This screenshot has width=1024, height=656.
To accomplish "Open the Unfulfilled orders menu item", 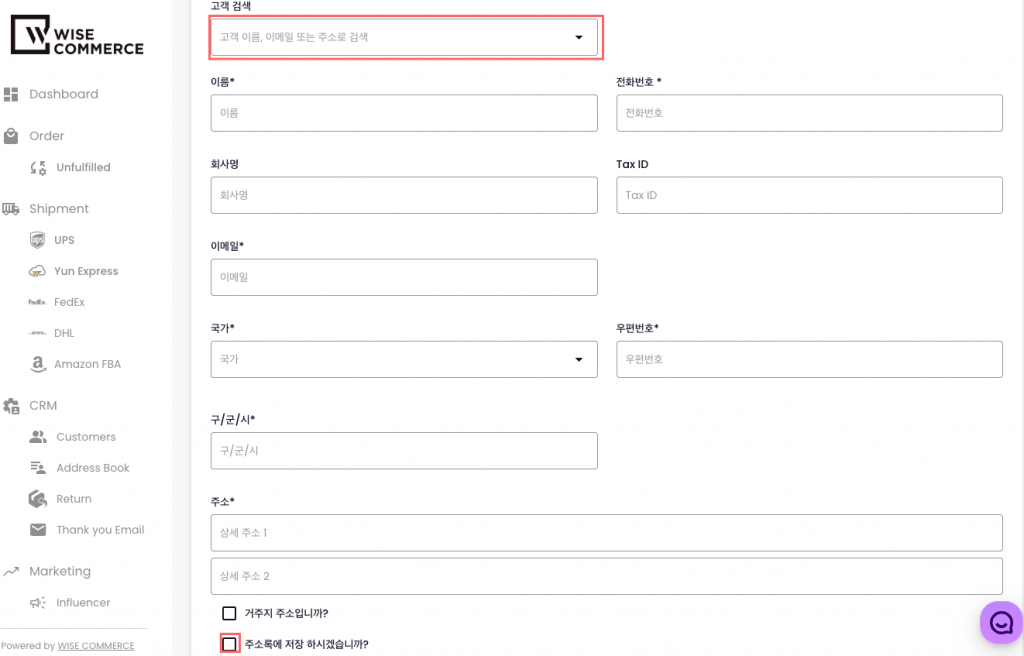I will pos(83,167).
